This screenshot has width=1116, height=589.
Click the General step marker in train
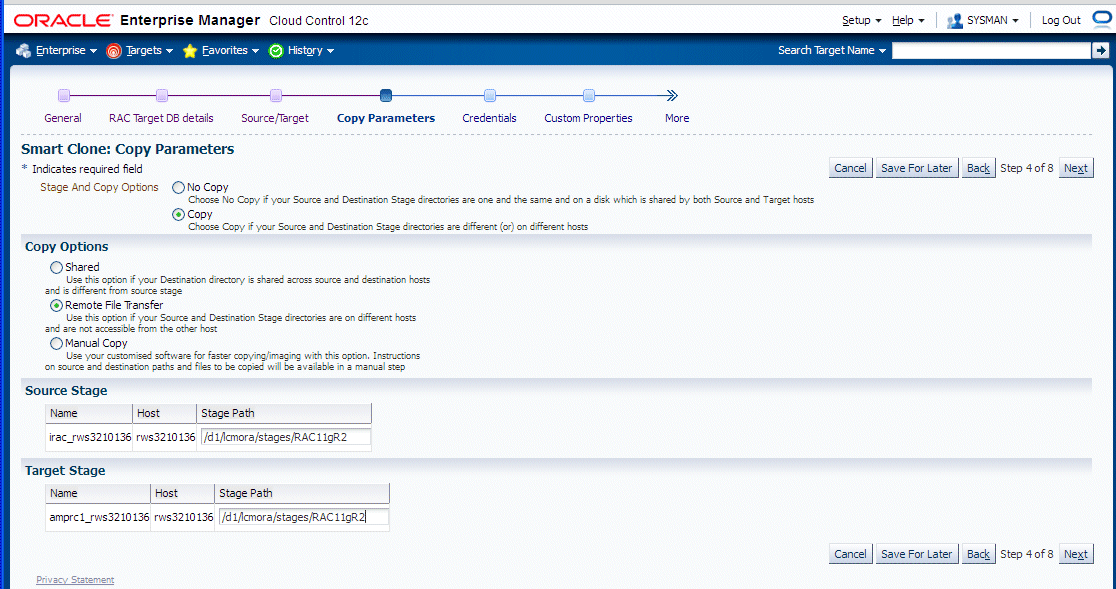click(x=64, y=95)
